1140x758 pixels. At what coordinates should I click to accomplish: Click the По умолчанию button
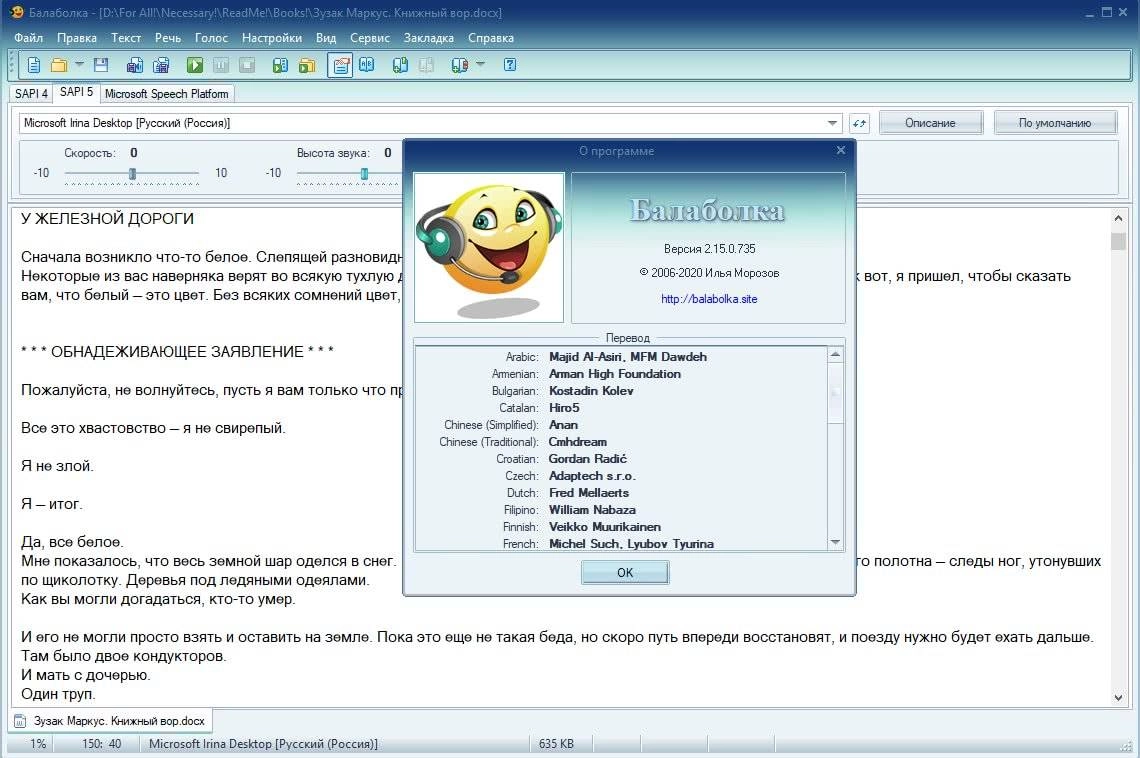pos(1055,123)
